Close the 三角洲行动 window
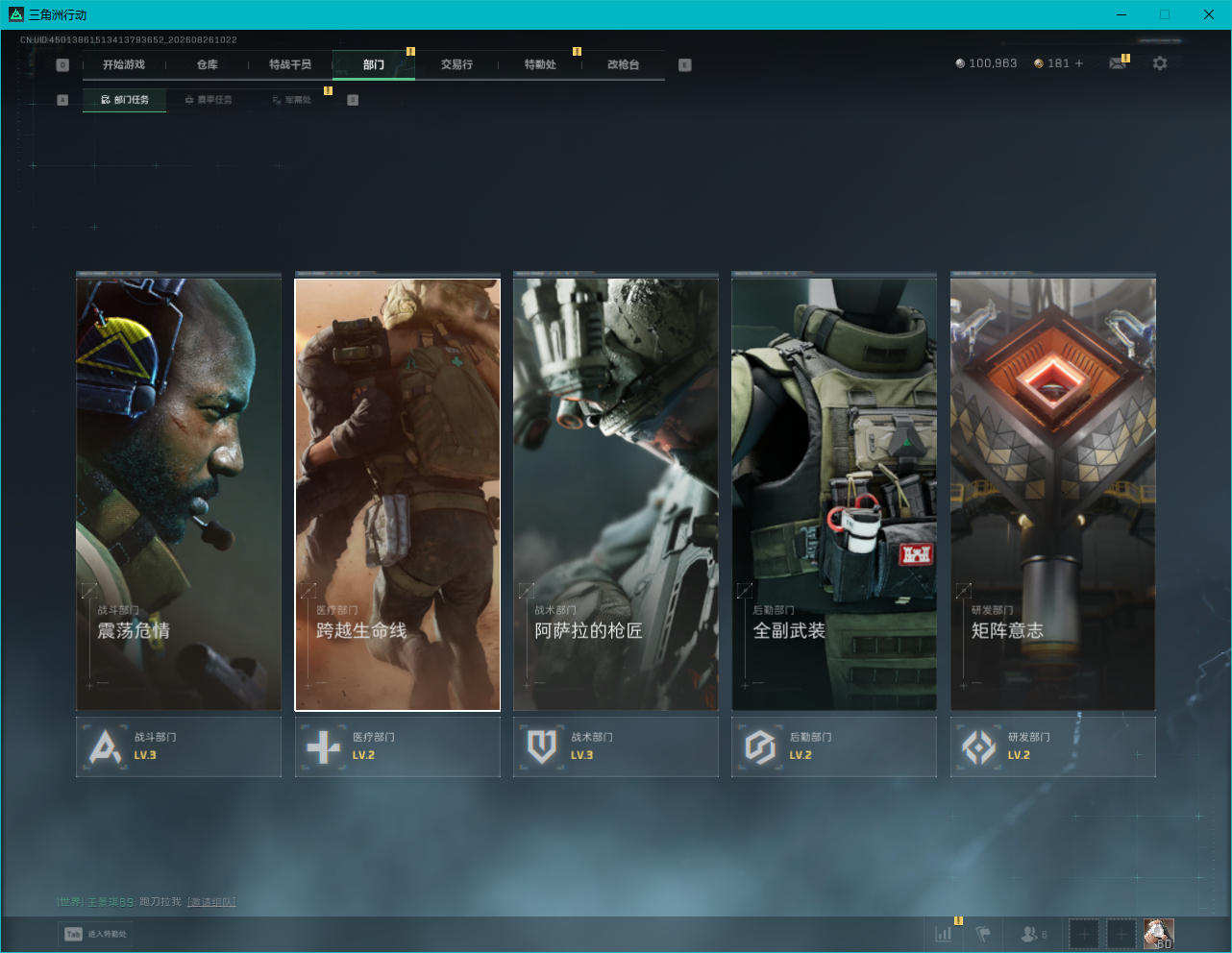 (1209, 14)
